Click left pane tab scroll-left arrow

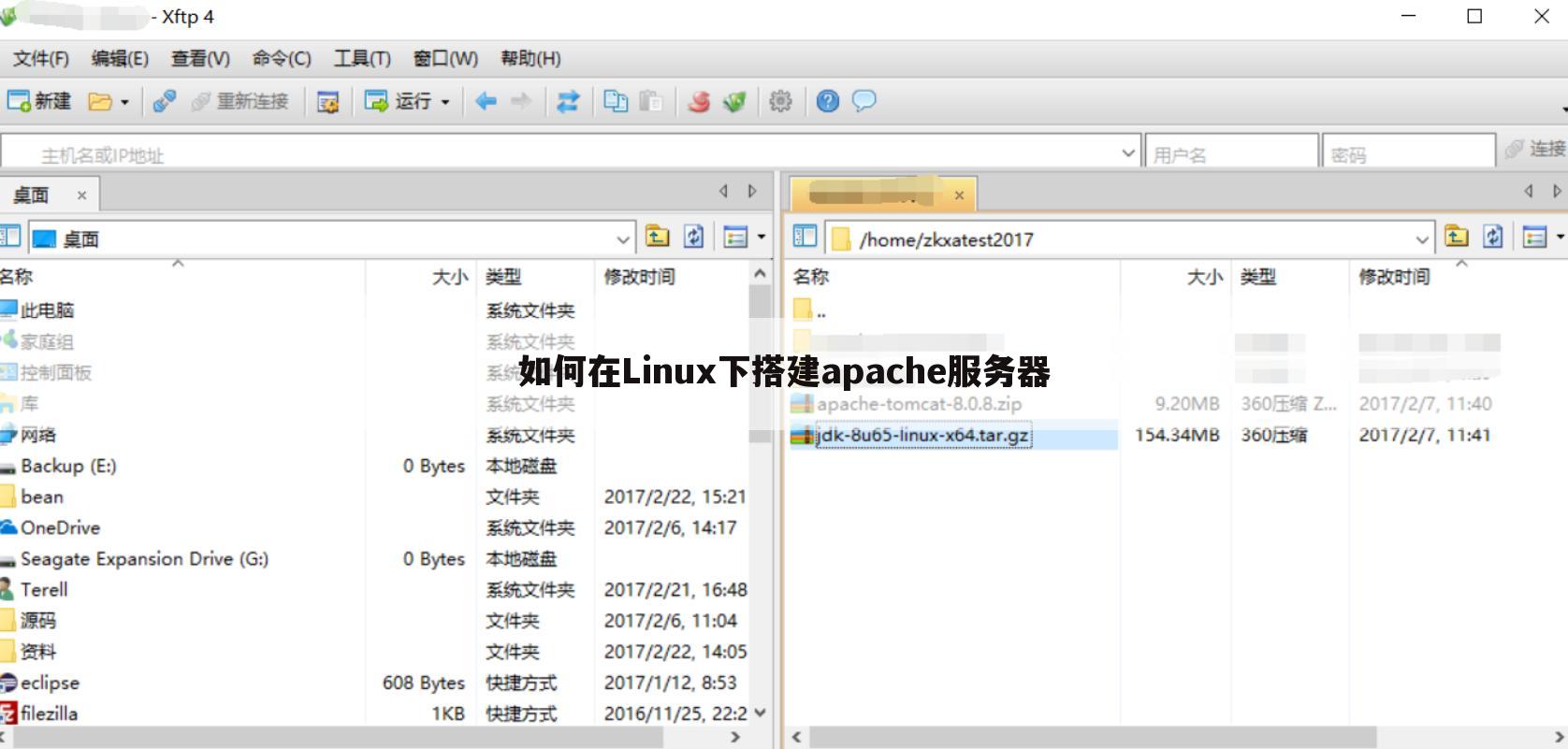coord(723,191)
